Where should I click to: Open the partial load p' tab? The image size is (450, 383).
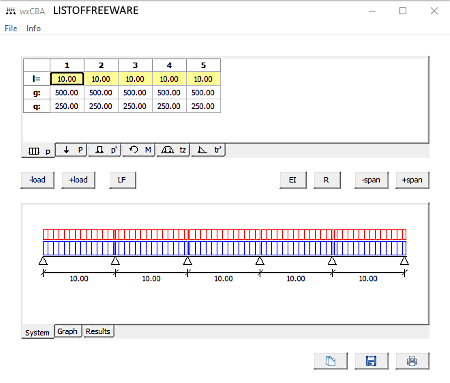(104, 150)
